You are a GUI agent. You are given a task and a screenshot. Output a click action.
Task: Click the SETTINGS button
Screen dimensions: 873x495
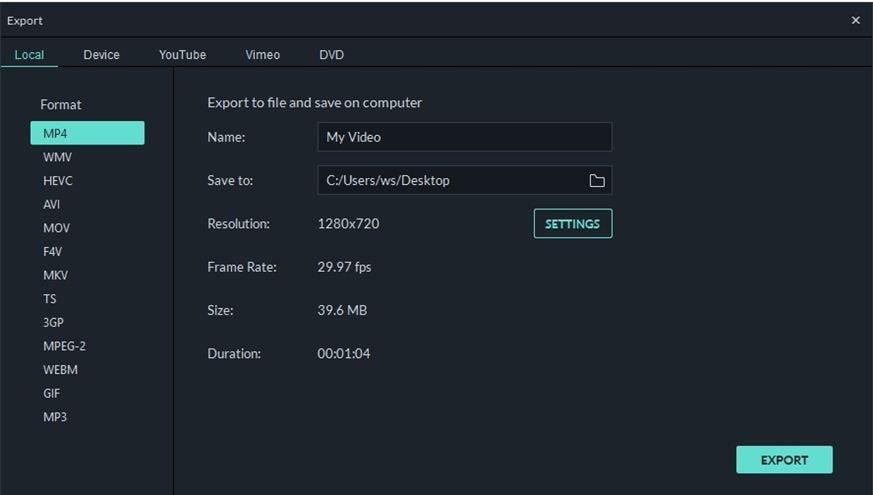[573, 224]
